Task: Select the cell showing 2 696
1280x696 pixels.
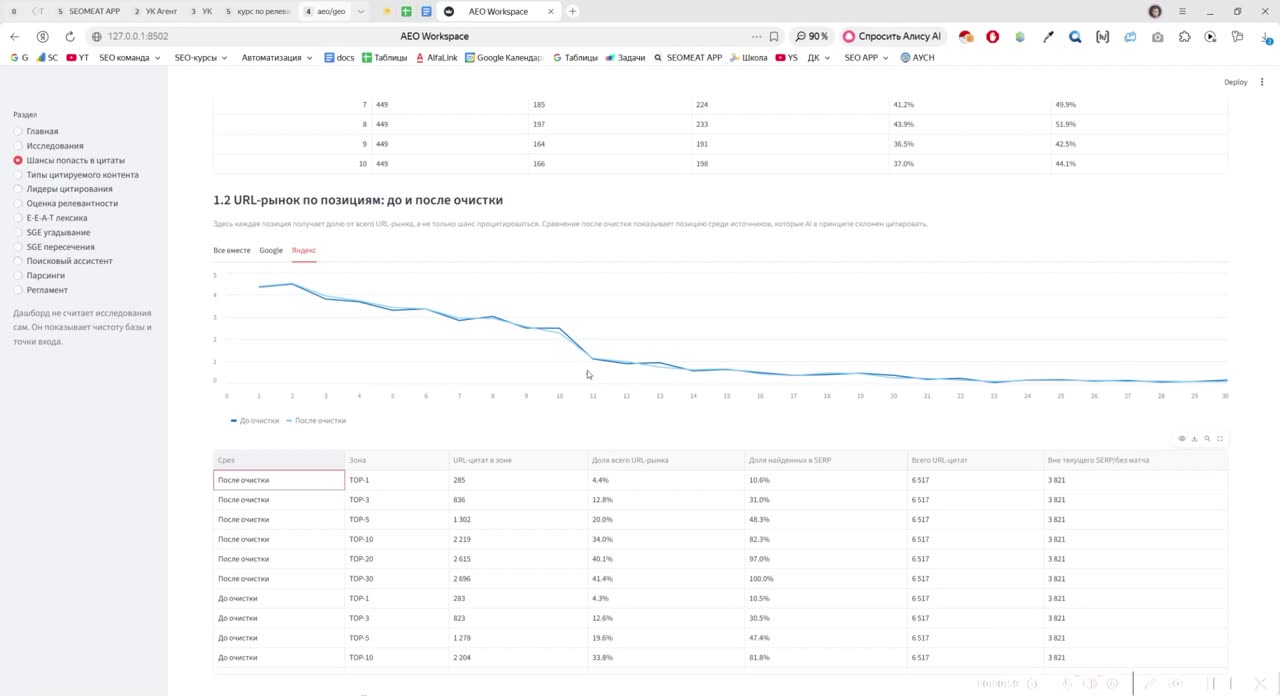Action: (518, 579)
